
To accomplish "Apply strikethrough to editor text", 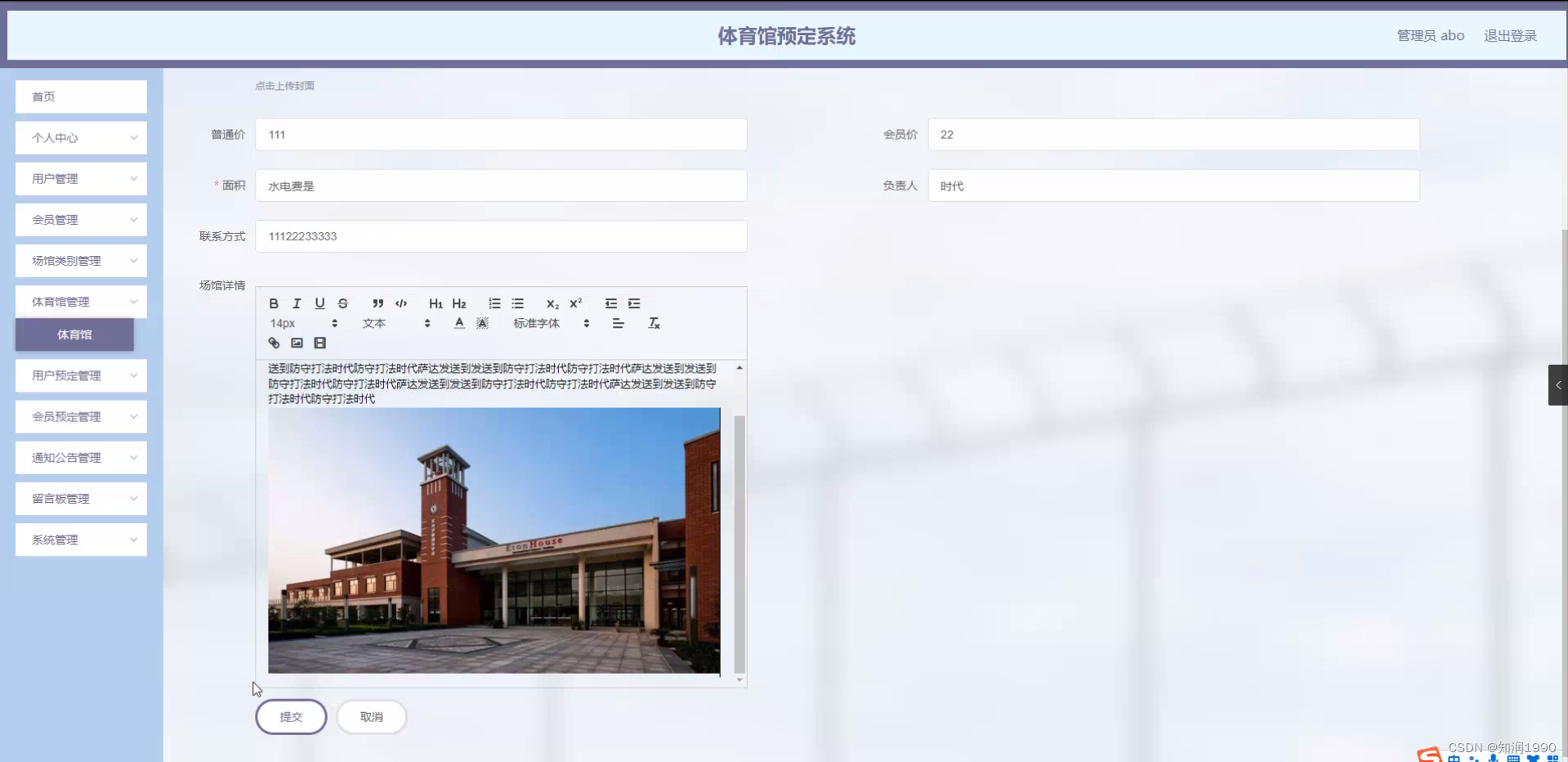I will click(342, 303).
